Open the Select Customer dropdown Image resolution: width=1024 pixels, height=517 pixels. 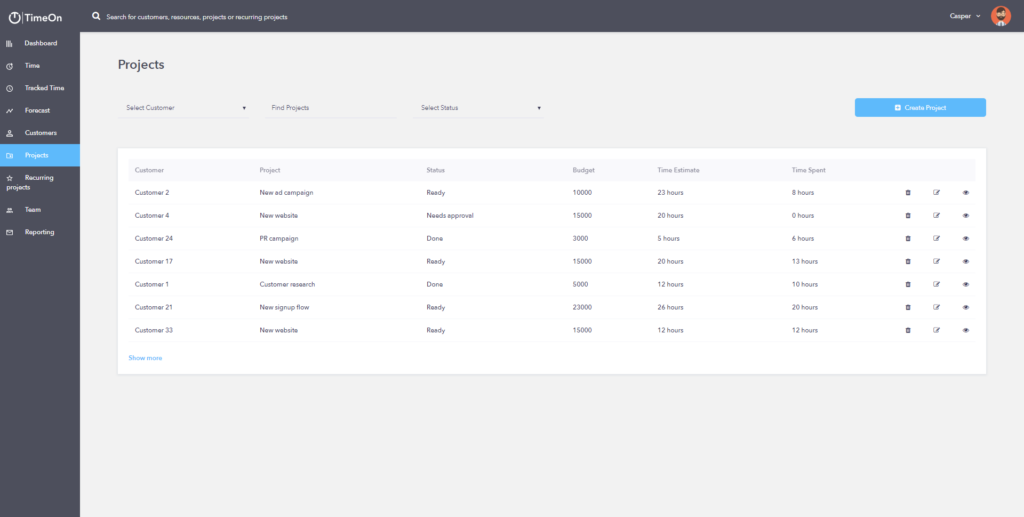click(183, 108)
